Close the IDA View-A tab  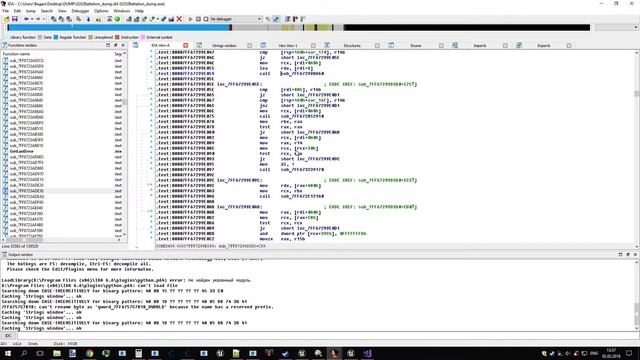coord(186,45)
